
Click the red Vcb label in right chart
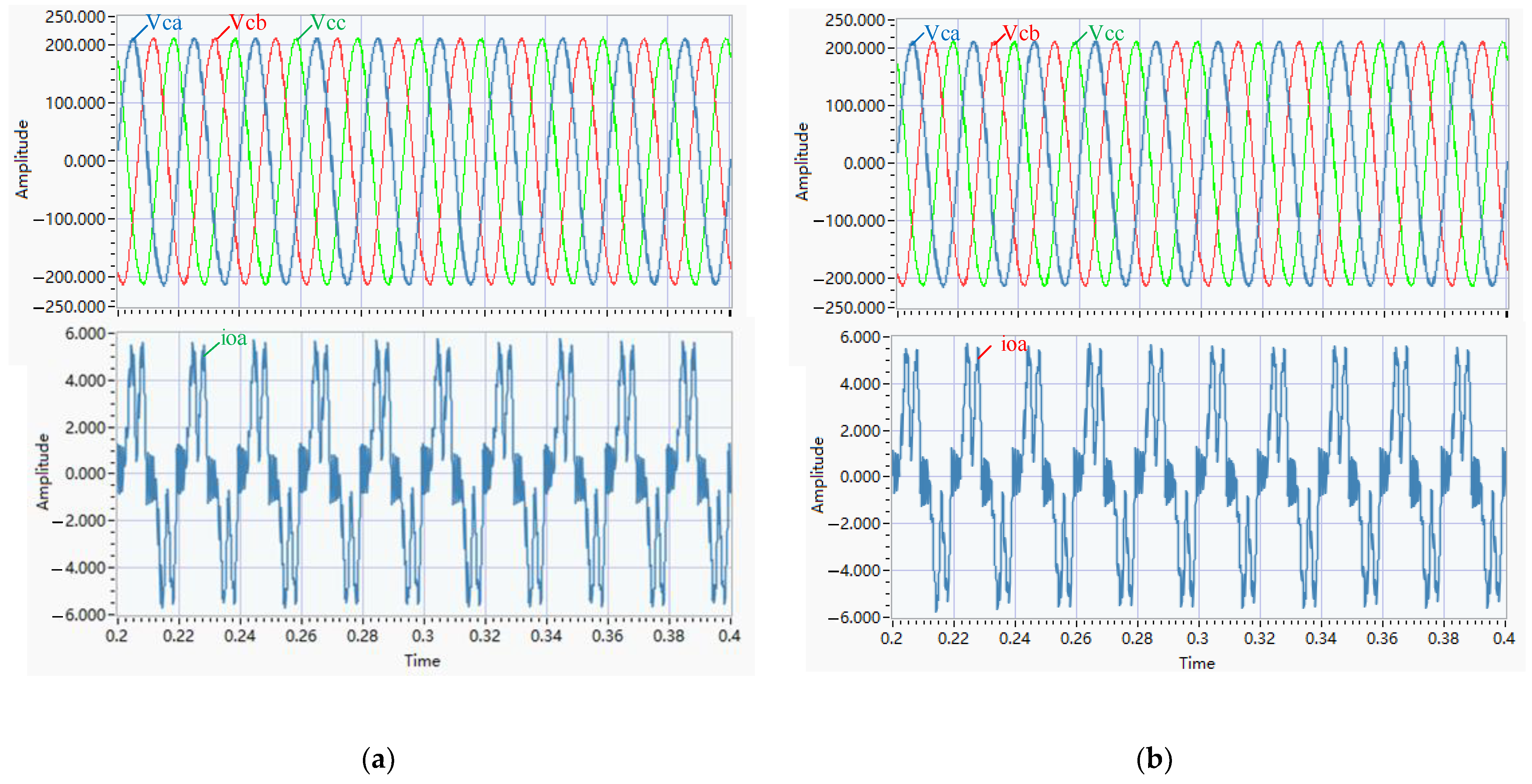[x=1021, y=33]
